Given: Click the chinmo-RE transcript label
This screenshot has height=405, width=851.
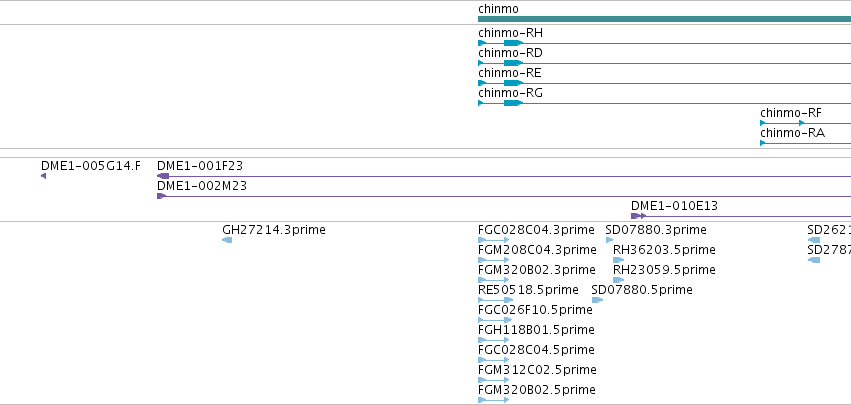Looking at the screenshot, I should [510, 73].
